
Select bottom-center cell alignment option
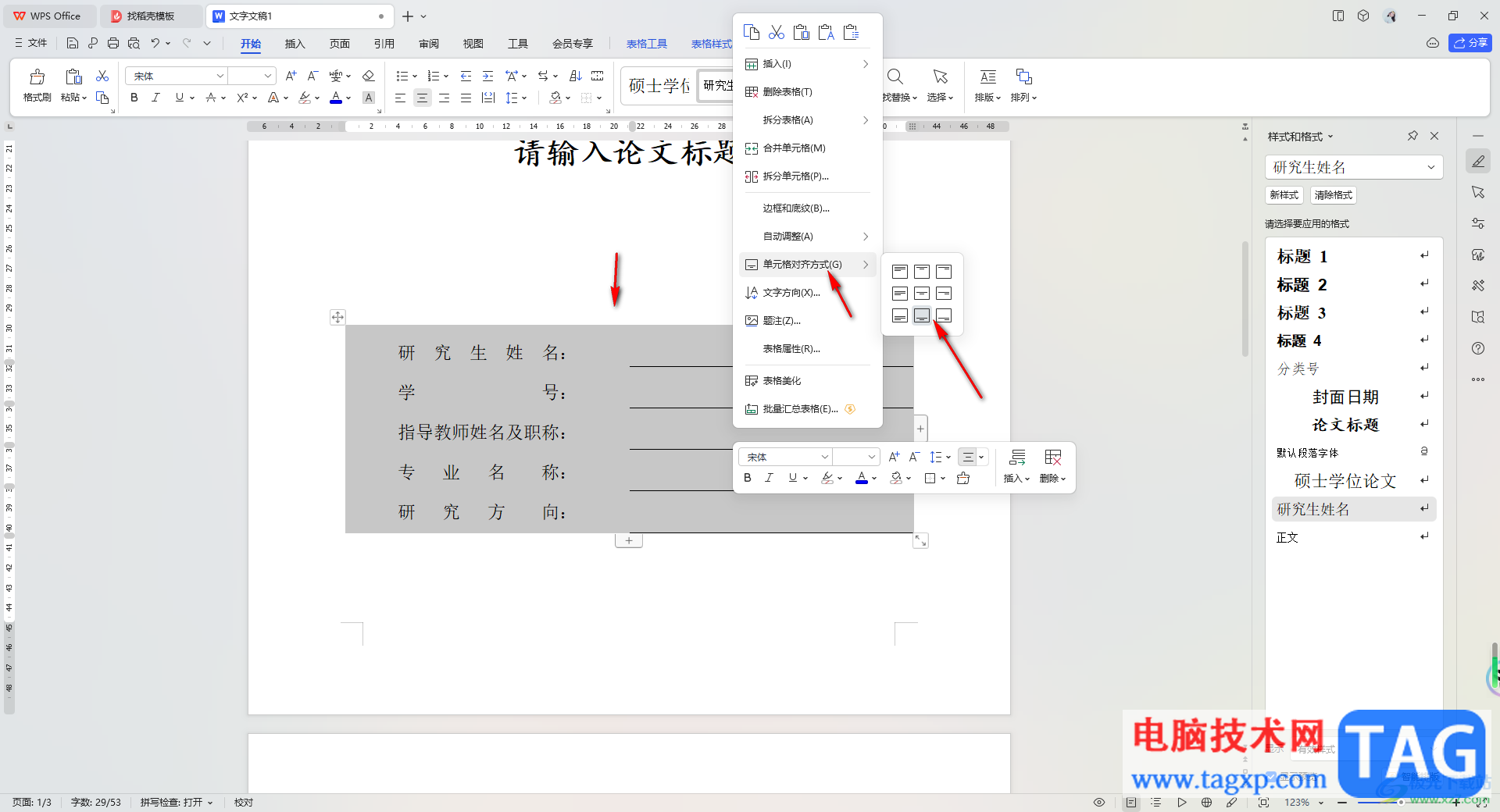click(x=922, y=315)
